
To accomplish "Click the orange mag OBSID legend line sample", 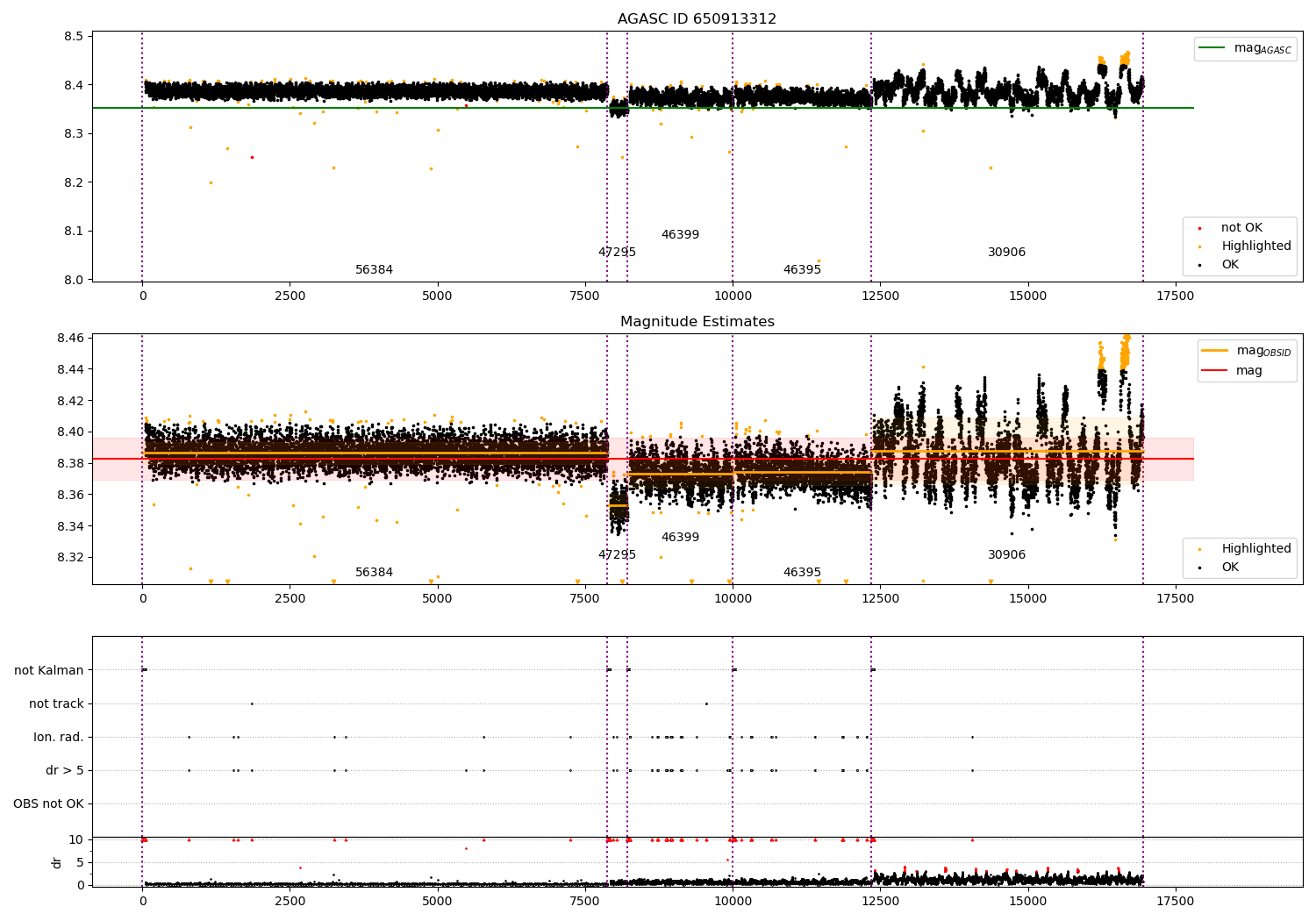I will pos(1216,351).
